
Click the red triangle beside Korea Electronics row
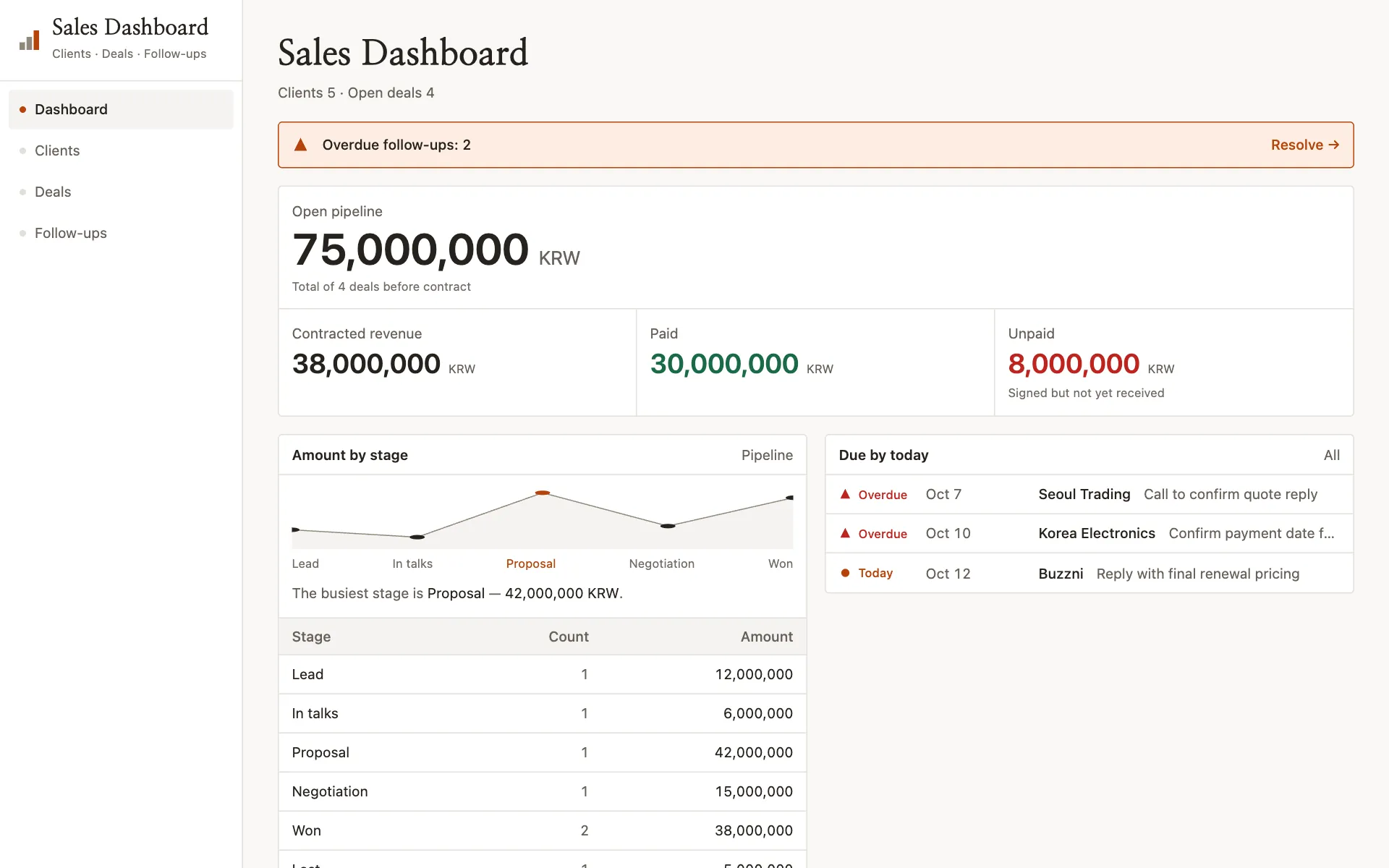pos(845,533)
